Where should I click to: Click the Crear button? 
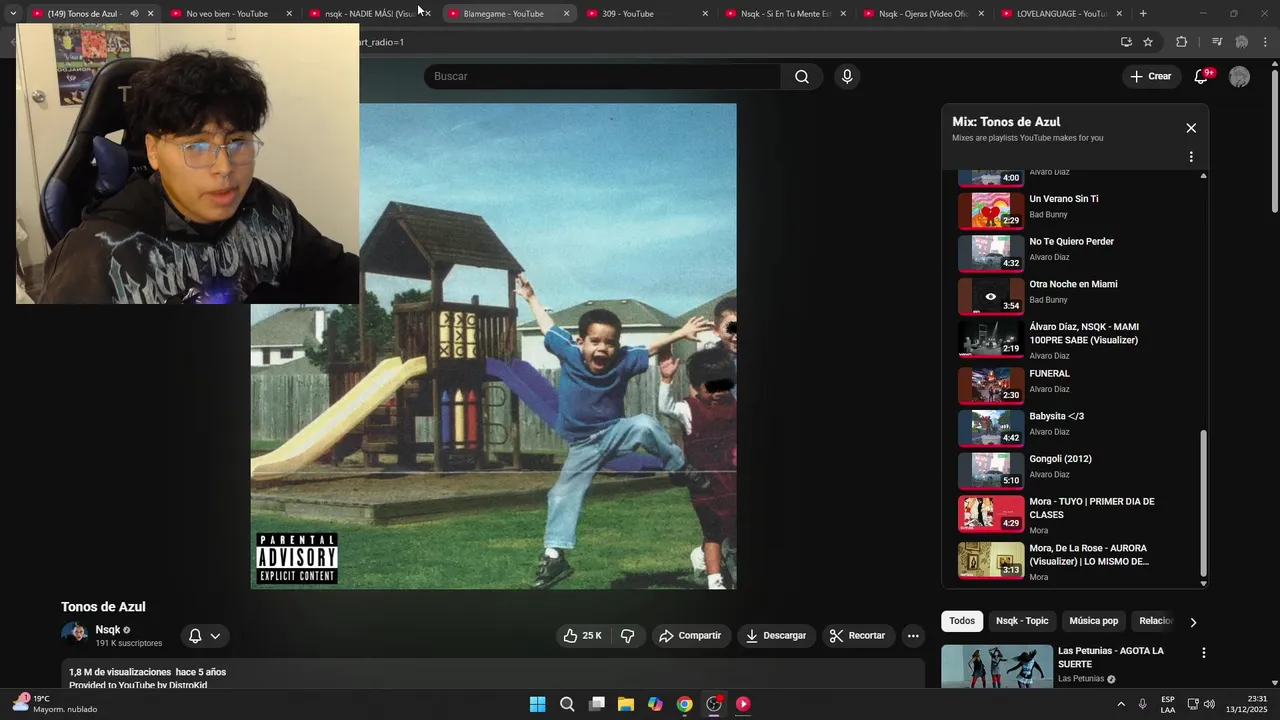click(x=1151, y=77)
